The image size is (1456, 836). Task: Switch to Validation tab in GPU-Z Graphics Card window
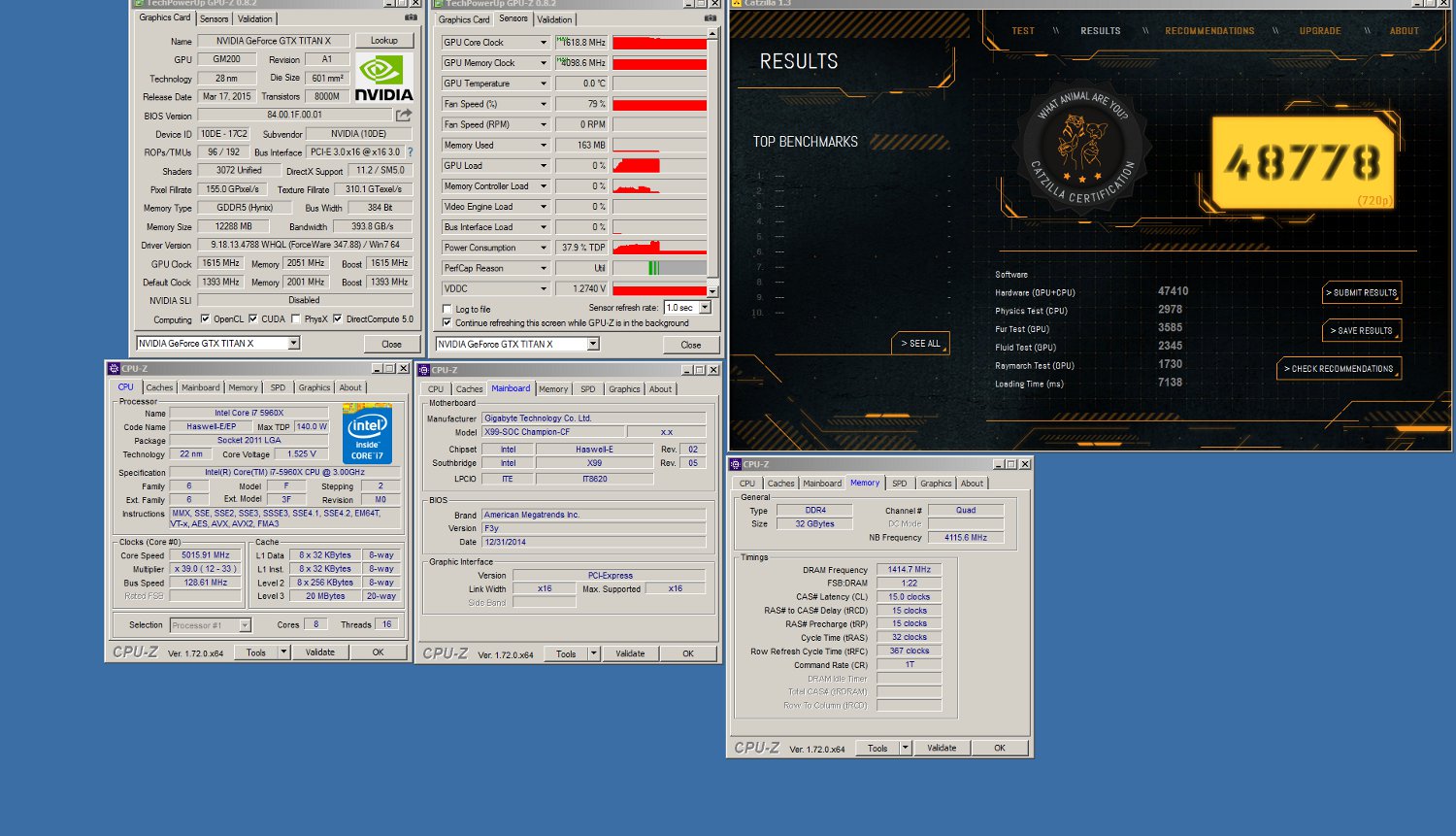pyautogui.click(x=255, y=18)
